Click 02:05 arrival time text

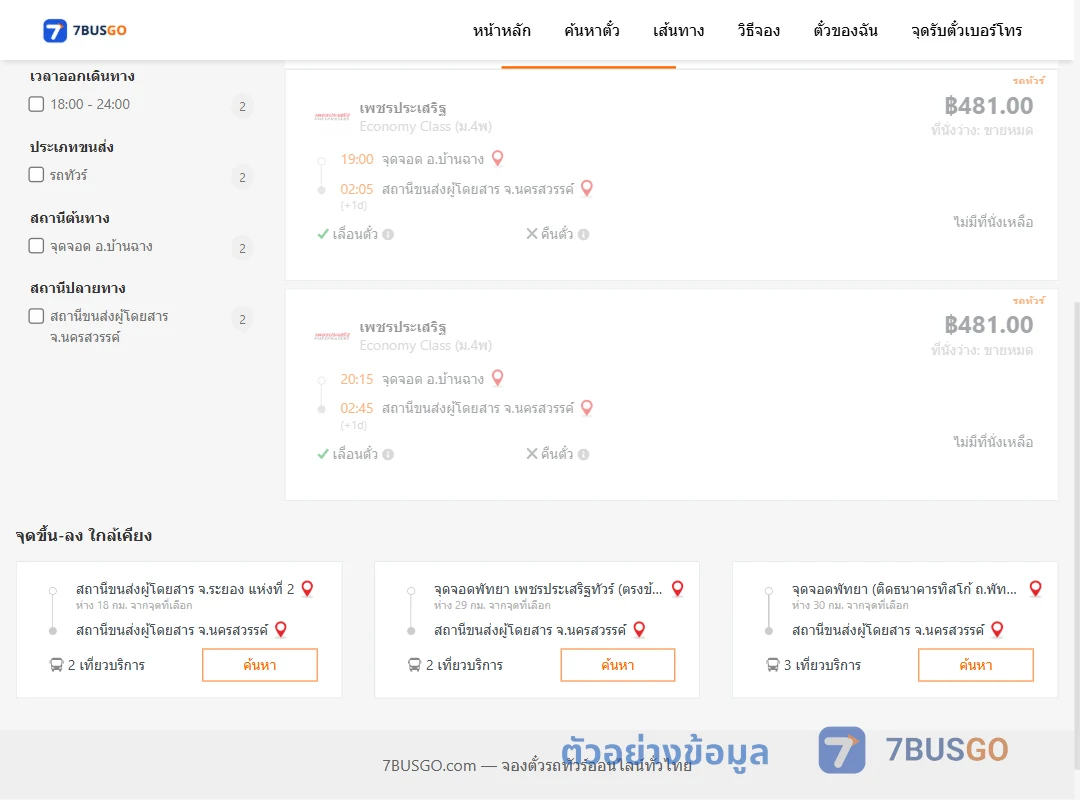357,189
